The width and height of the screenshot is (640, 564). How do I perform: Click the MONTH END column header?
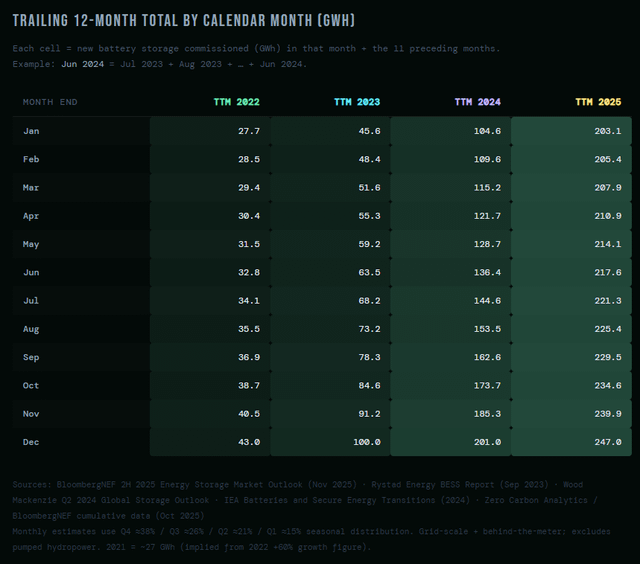50,102
